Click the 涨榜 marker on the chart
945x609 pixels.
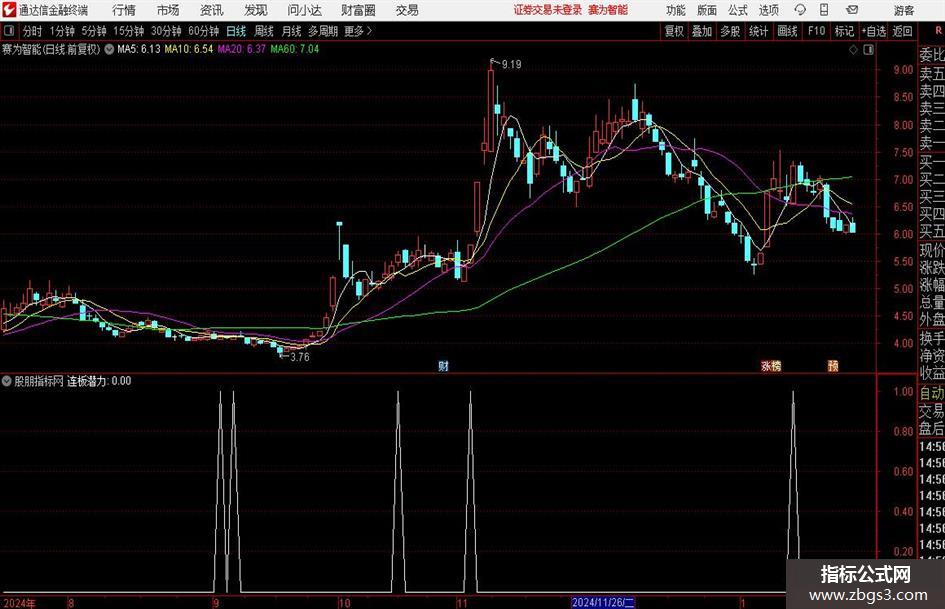point(771,365)
